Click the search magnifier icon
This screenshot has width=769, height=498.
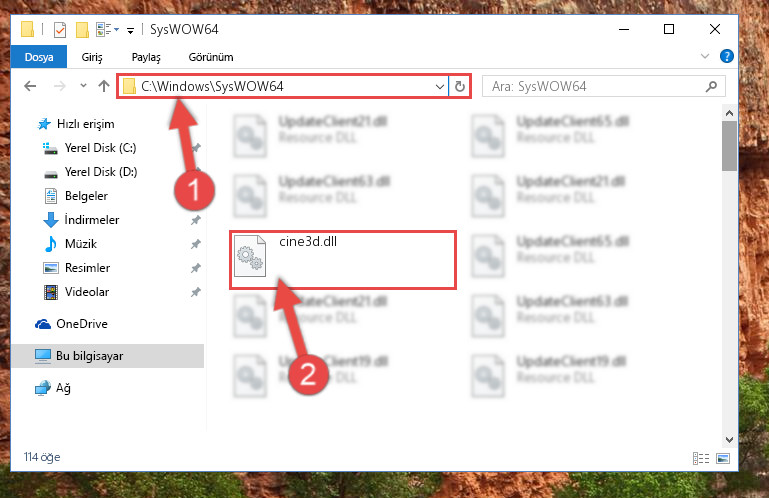tap(711, 86)
